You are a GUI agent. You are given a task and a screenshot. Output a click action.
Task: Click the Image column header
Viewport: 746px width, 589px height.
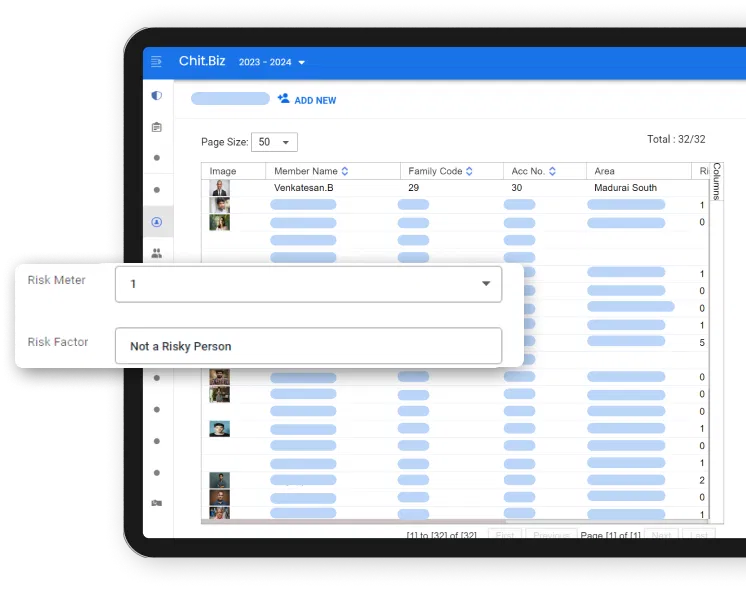[x=223, y=171]
